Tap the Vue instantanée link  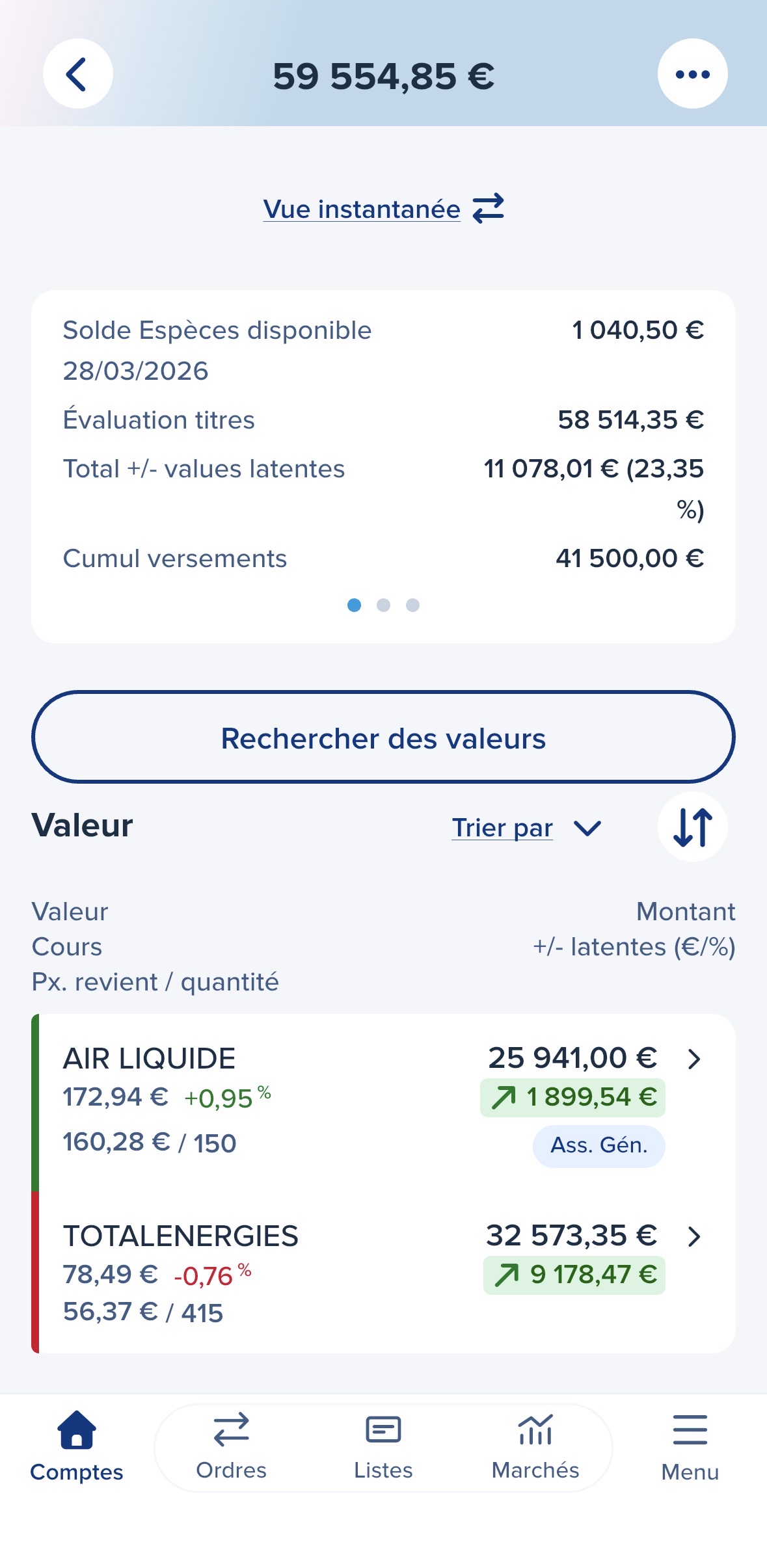[x=362, y=209]
